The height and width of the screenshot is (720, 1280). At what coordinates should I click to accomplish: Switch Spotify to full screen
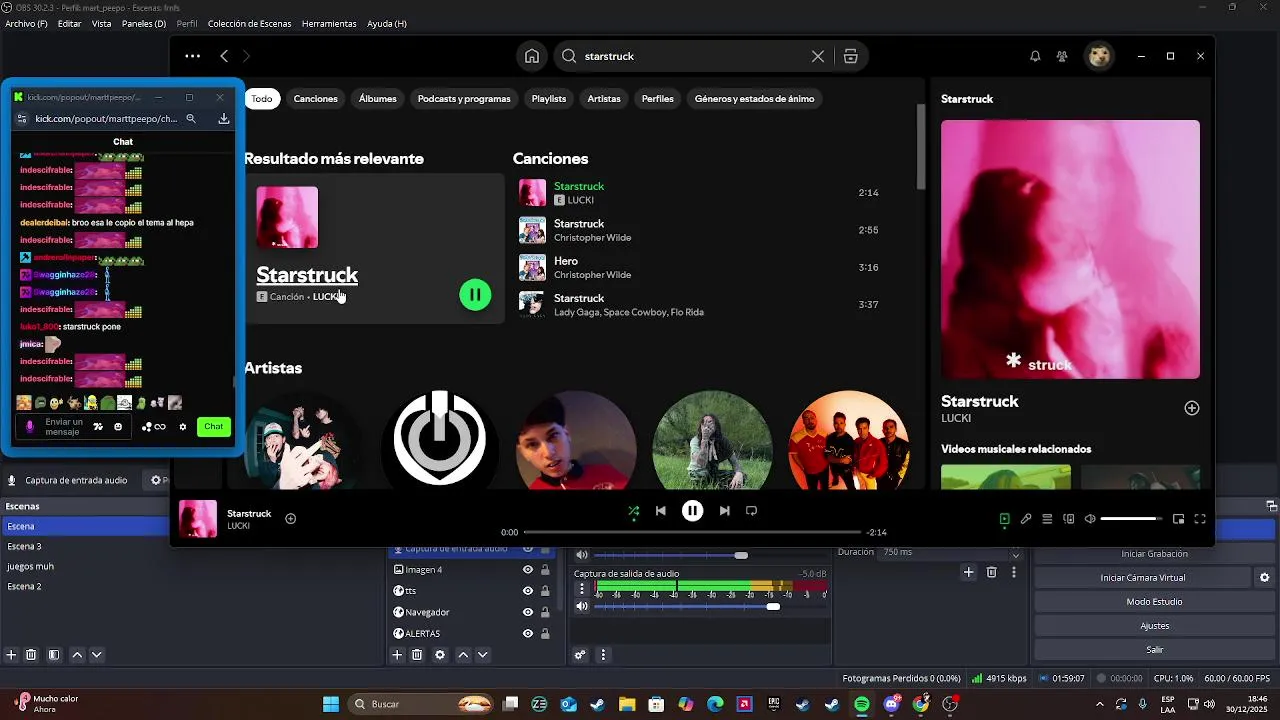[1200, 519]
